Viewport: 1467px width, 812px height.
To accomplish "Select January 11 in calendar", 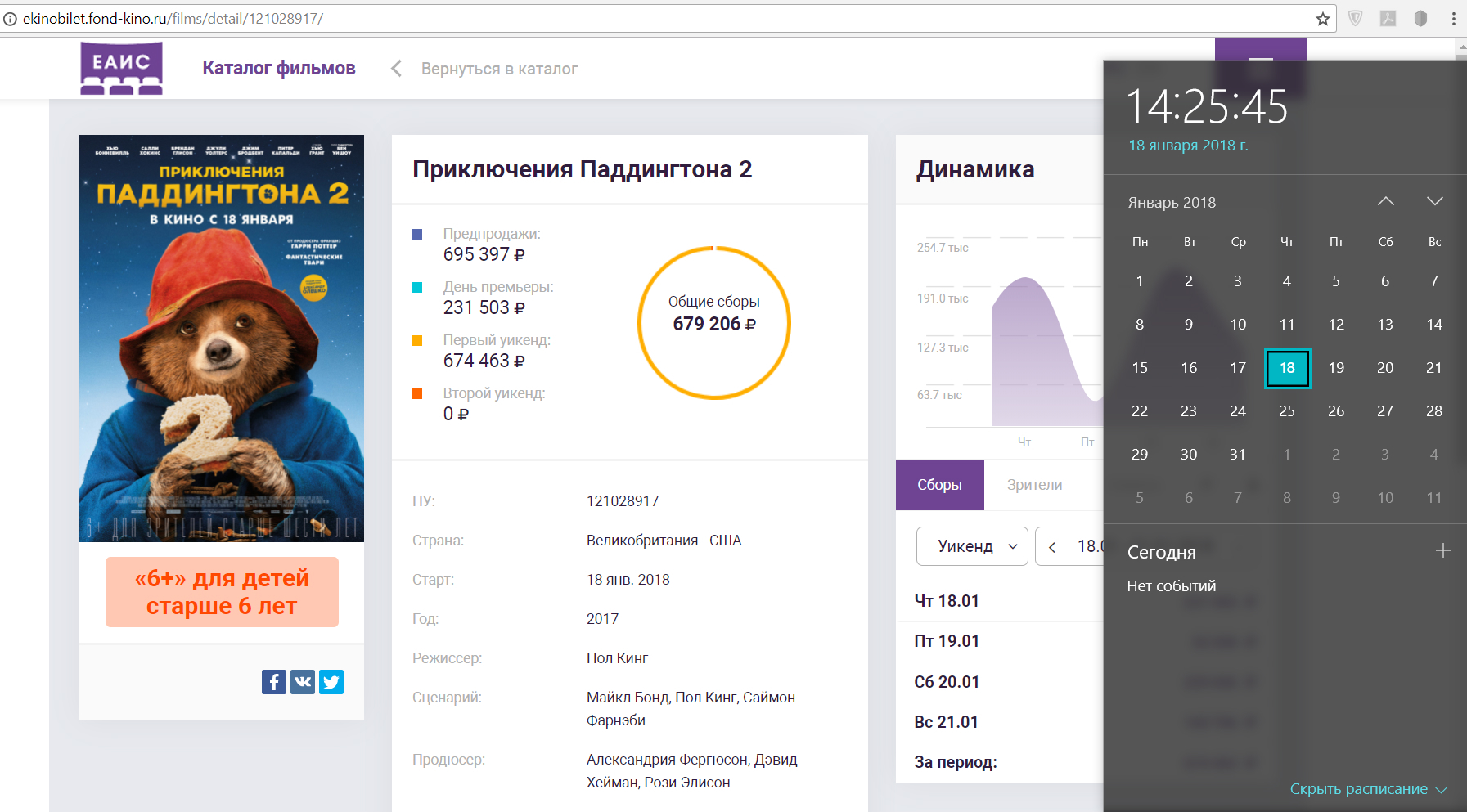I will 1287,325.
